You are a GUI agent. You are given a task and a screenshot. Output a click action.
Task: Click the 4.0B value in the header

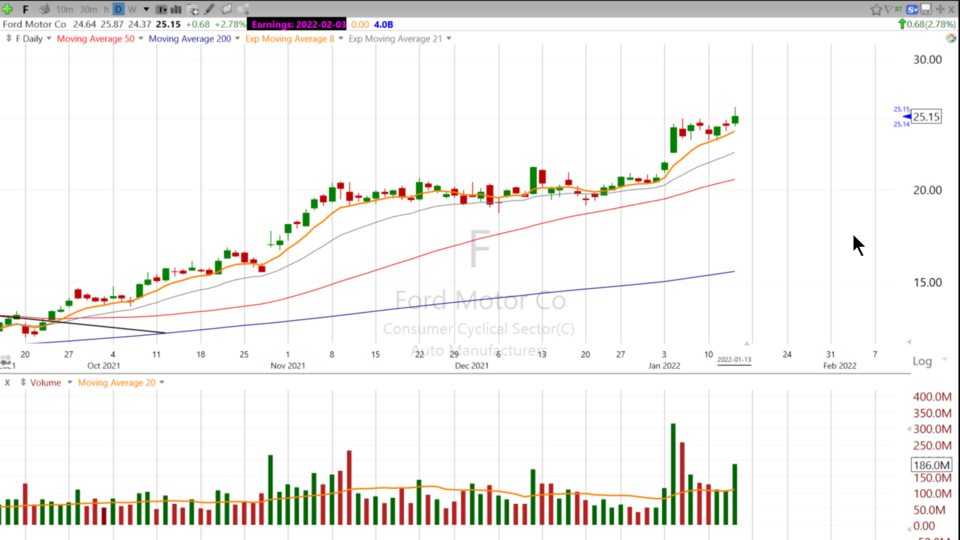click(x=383, y=24)
